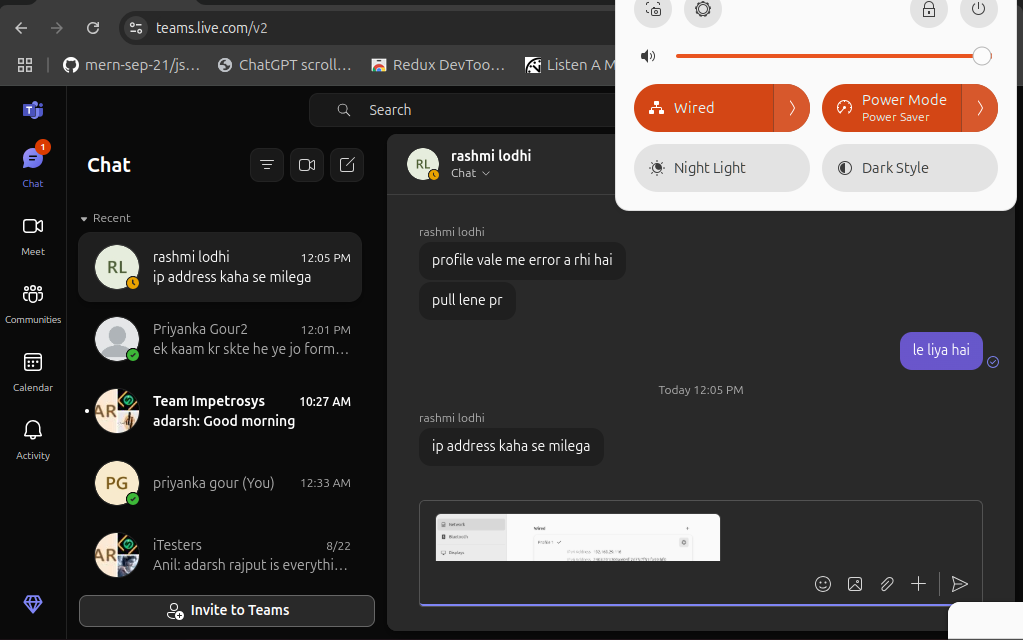Viewport: 1023px width, 640px height.
Task: Open the Chat dropdown under rashmi lodhi
Action: click(x=471, y=173)
